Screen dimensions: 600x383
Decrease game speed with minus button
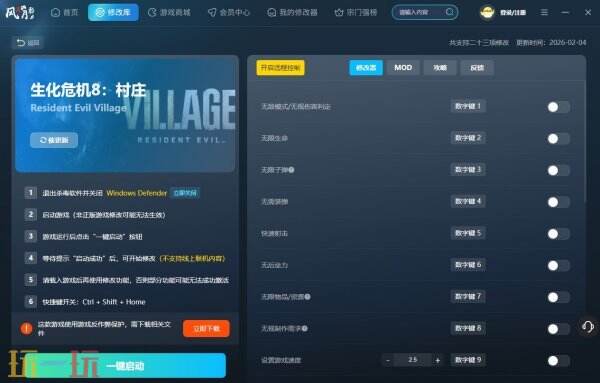[388, 360]
